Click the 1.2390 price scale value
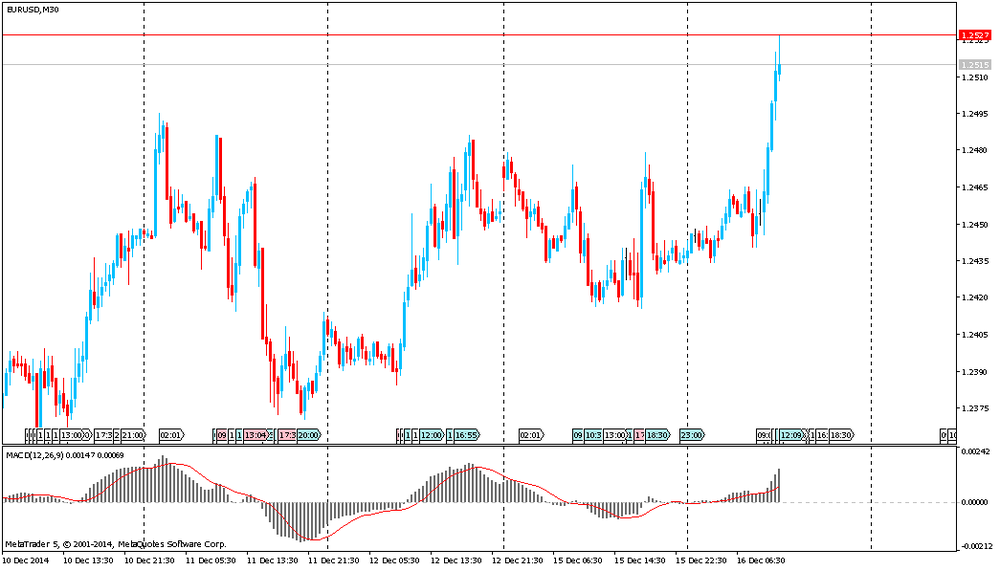Viewport: 1000px width, 571px height. 974,372
